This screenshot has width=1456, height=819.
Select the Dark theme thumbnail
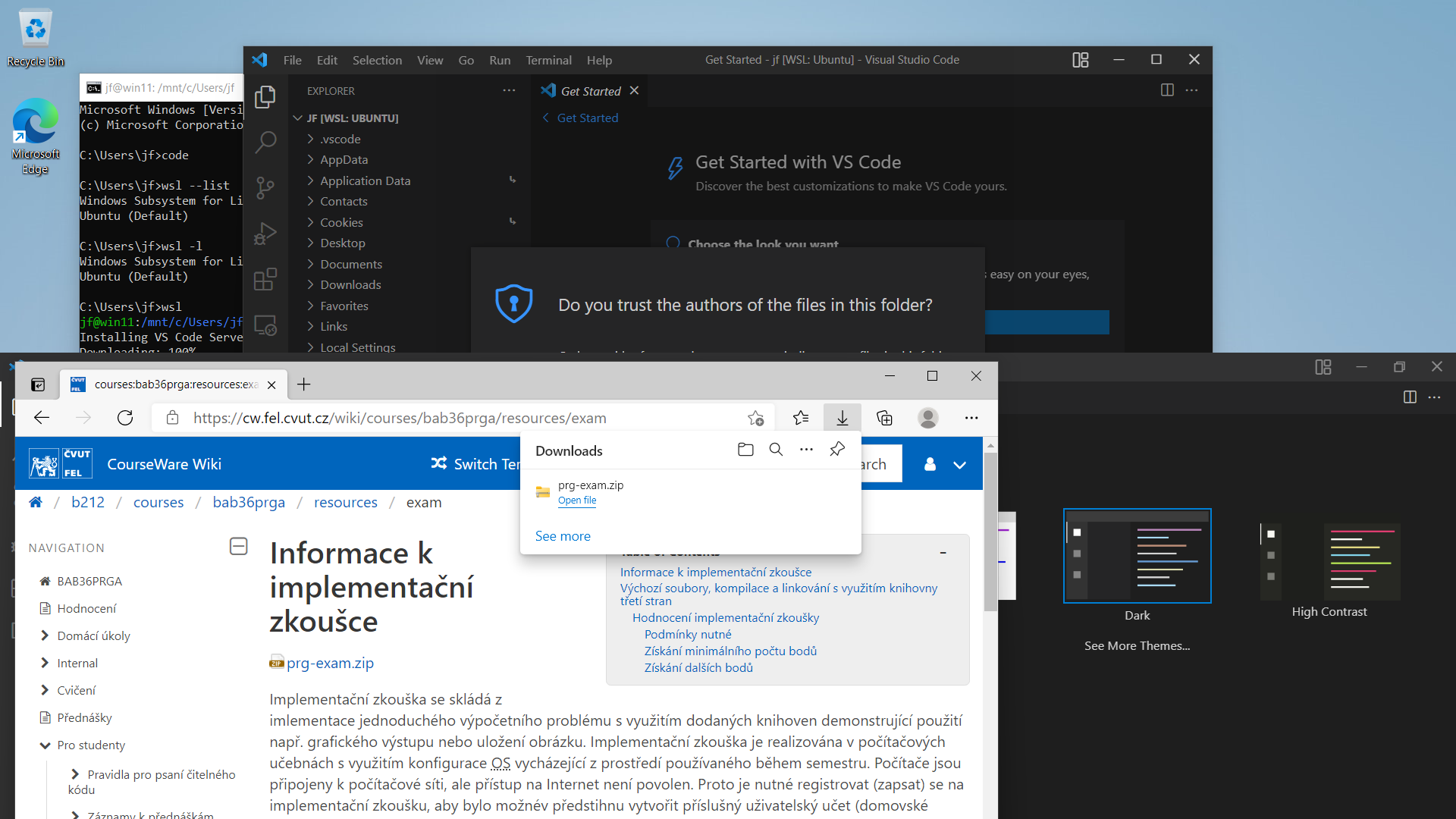pos(1137,556)
